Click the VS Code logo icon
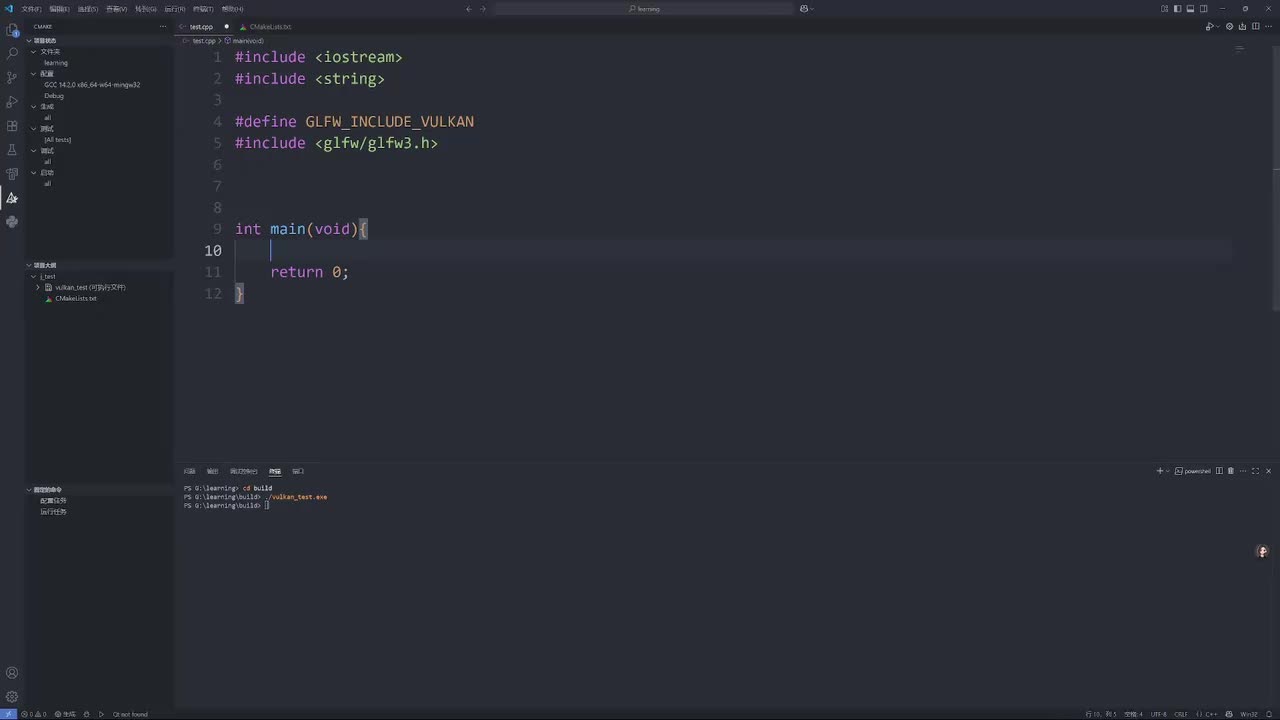1280x720 pixels. (8, 8)
